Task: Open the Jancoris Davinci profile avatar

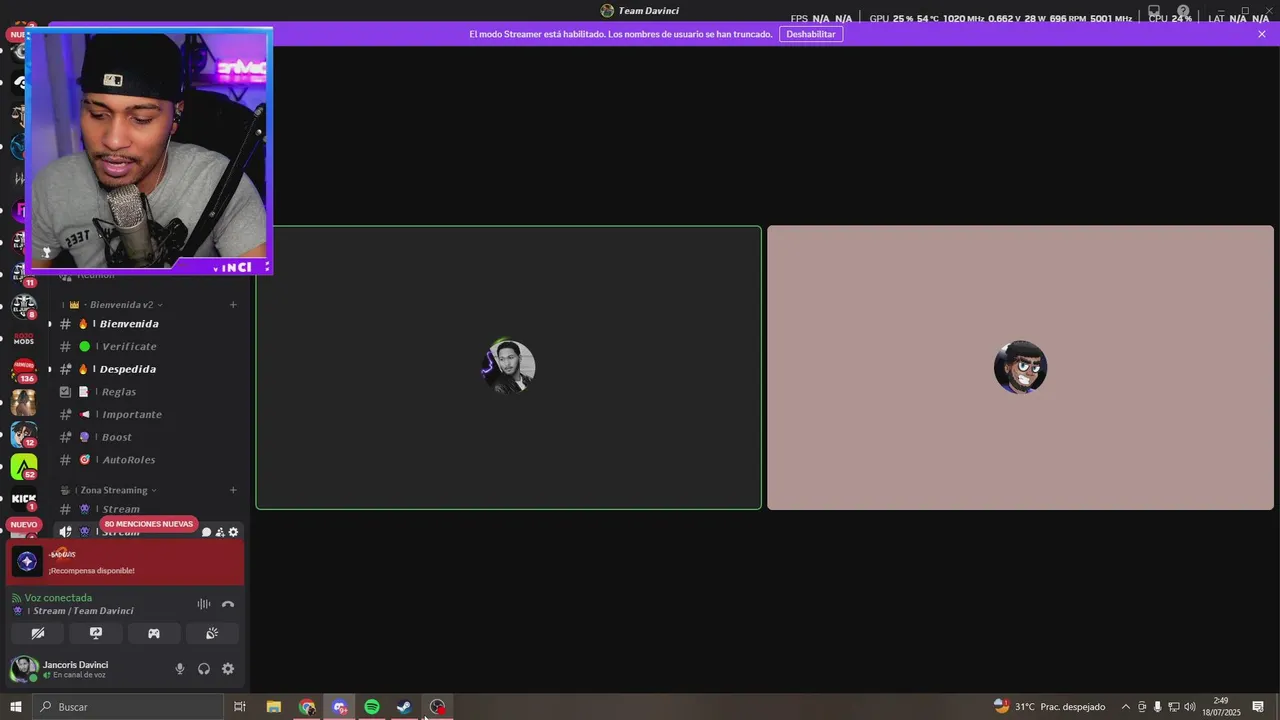Action: tap(24, 669)
